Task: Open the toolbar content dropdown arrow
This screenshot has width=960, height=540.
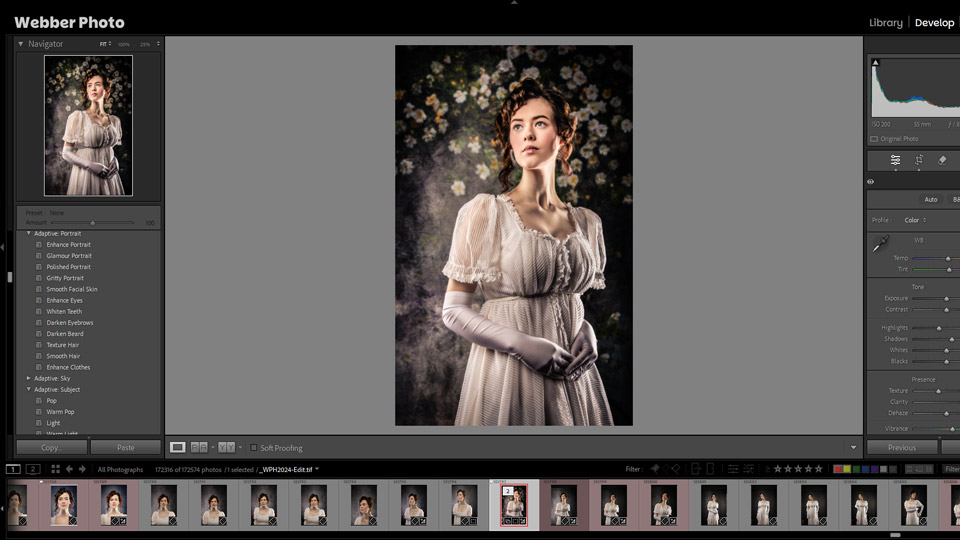Action: point(853,448)
